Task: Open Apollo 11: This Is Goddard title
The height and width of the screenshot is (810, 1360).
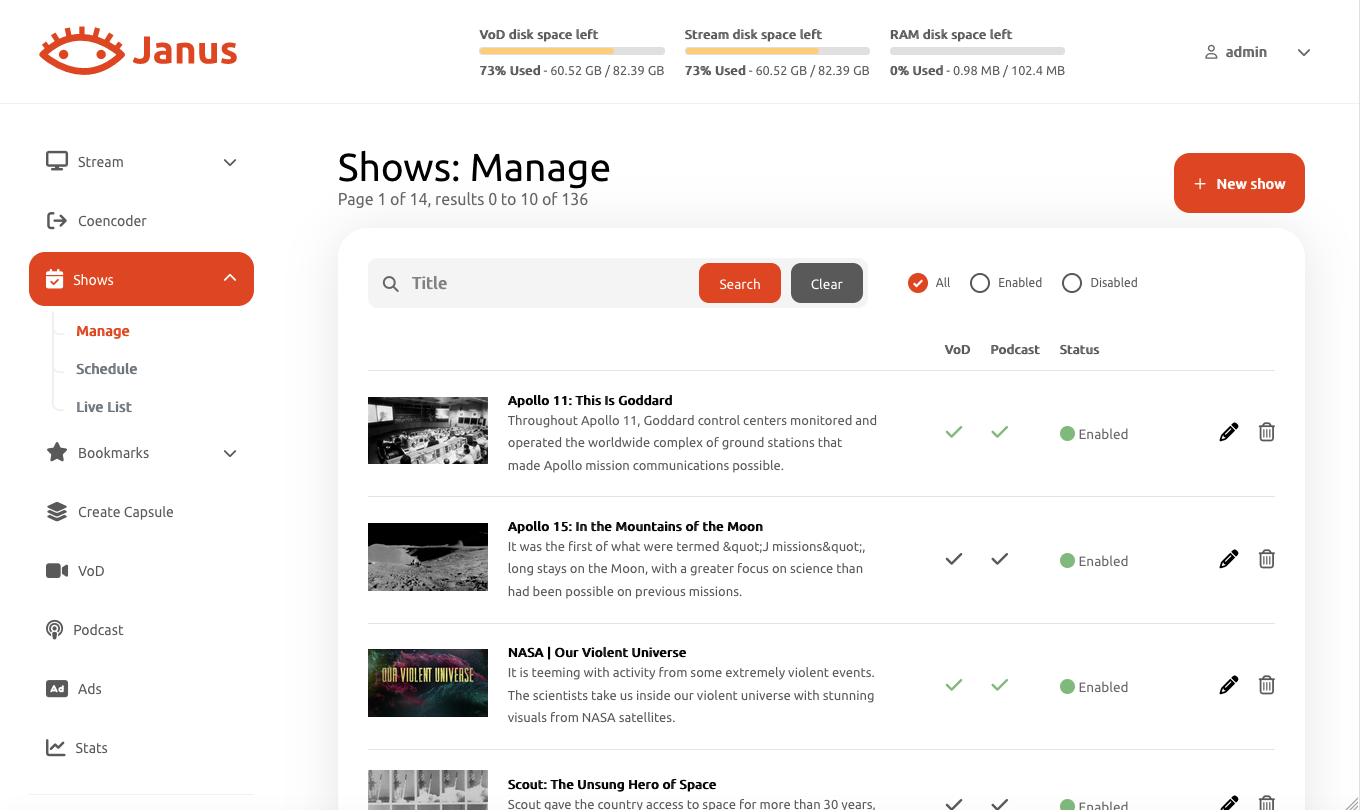Action: 590,400
